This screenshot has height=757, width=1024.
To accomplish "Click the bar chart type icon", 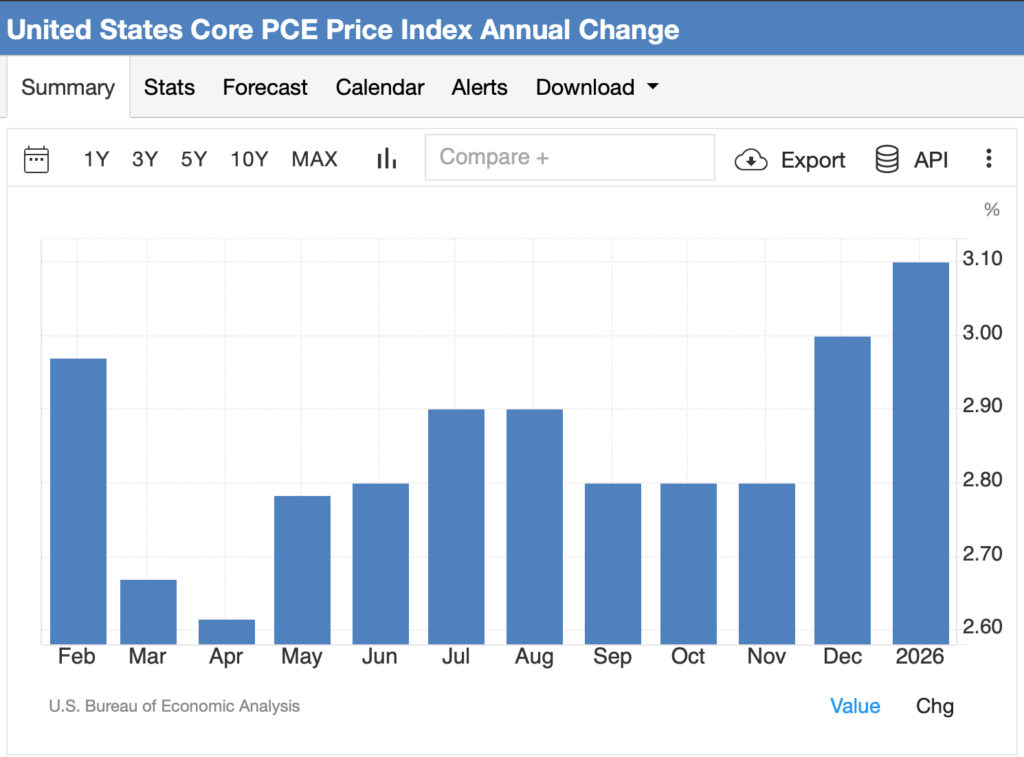I will pos(387,159).
